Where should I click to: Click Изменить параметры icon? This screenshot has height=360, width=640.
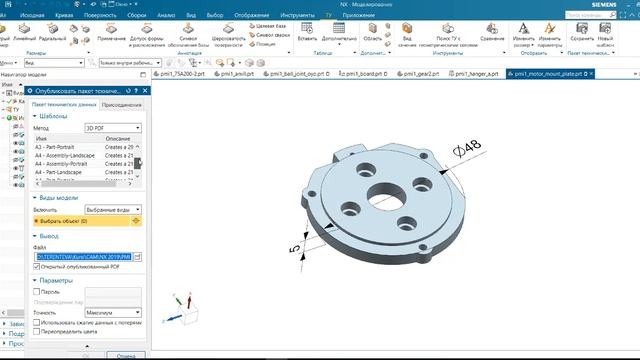[x=549, y=35]
